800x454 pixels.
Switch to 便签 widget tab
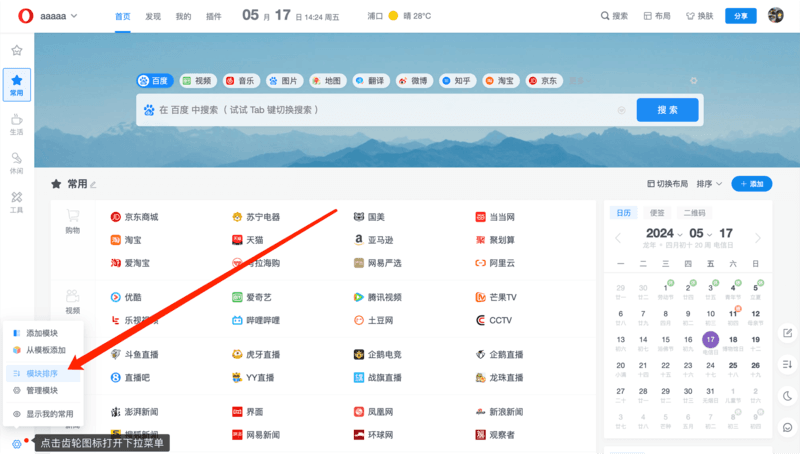coord(657,213)
